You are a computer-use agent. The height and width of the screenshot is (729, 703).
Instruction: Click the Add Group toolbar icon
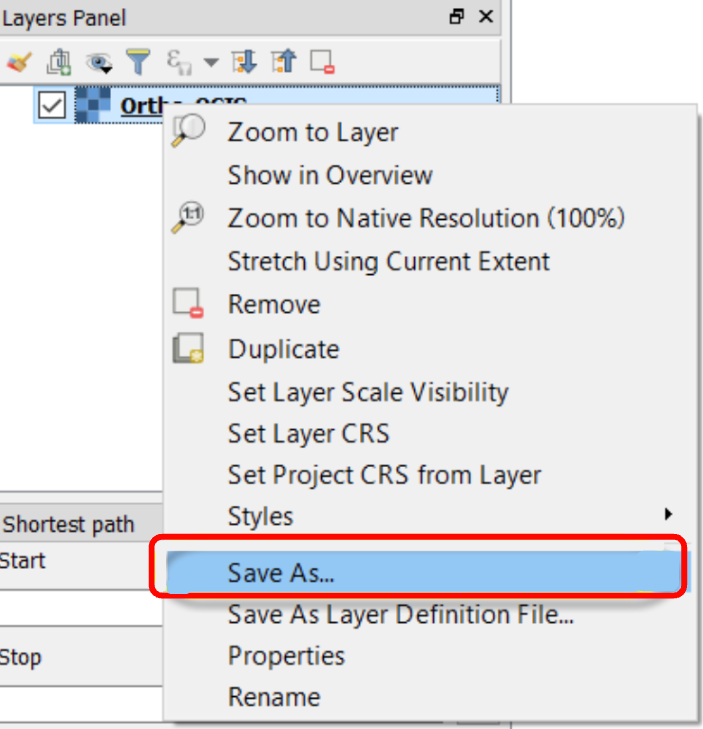(x=58, y=63)
